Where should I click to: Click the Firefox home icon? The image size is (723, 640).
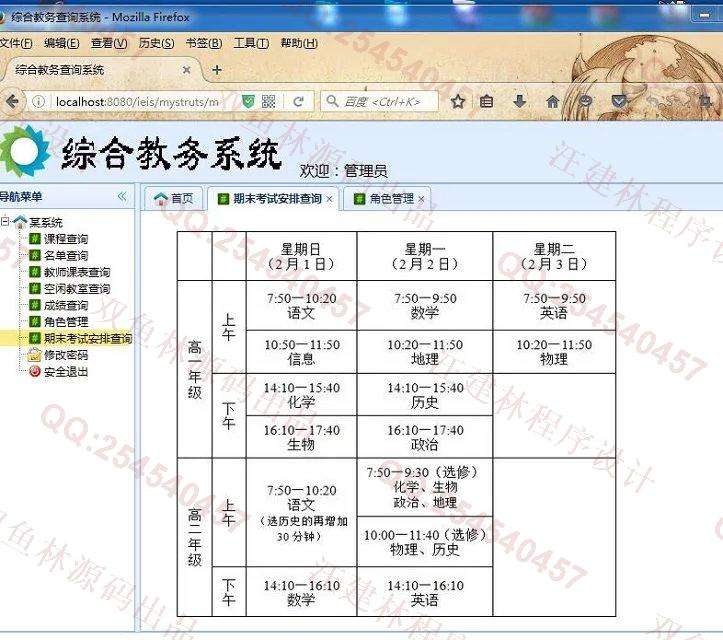pyautogui.click(x=552, y=102)
